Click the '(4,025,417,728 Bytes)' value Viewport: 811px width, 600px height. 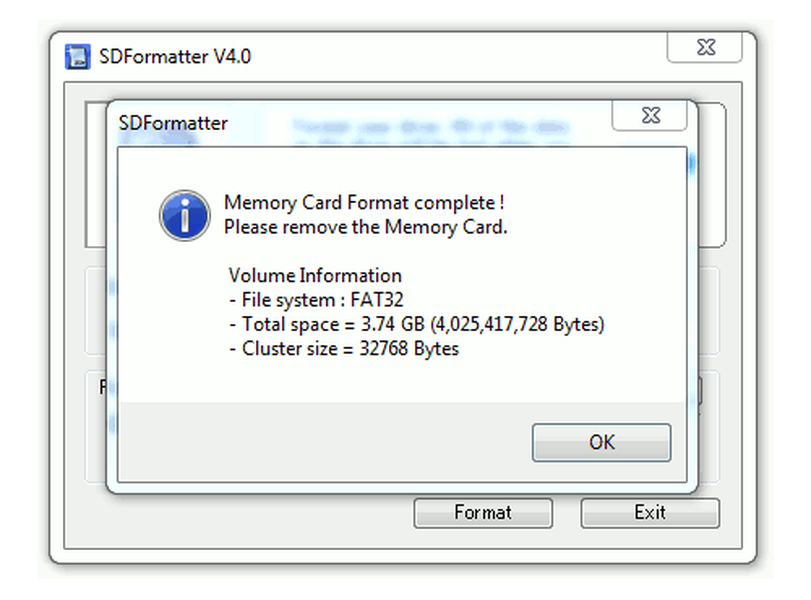click(x=517, y=324)
